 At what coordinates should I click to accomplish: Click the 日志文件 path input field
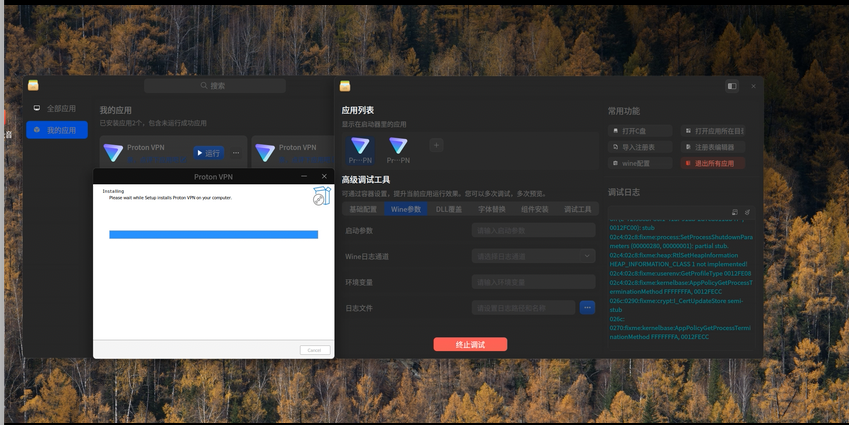point(523,308)
